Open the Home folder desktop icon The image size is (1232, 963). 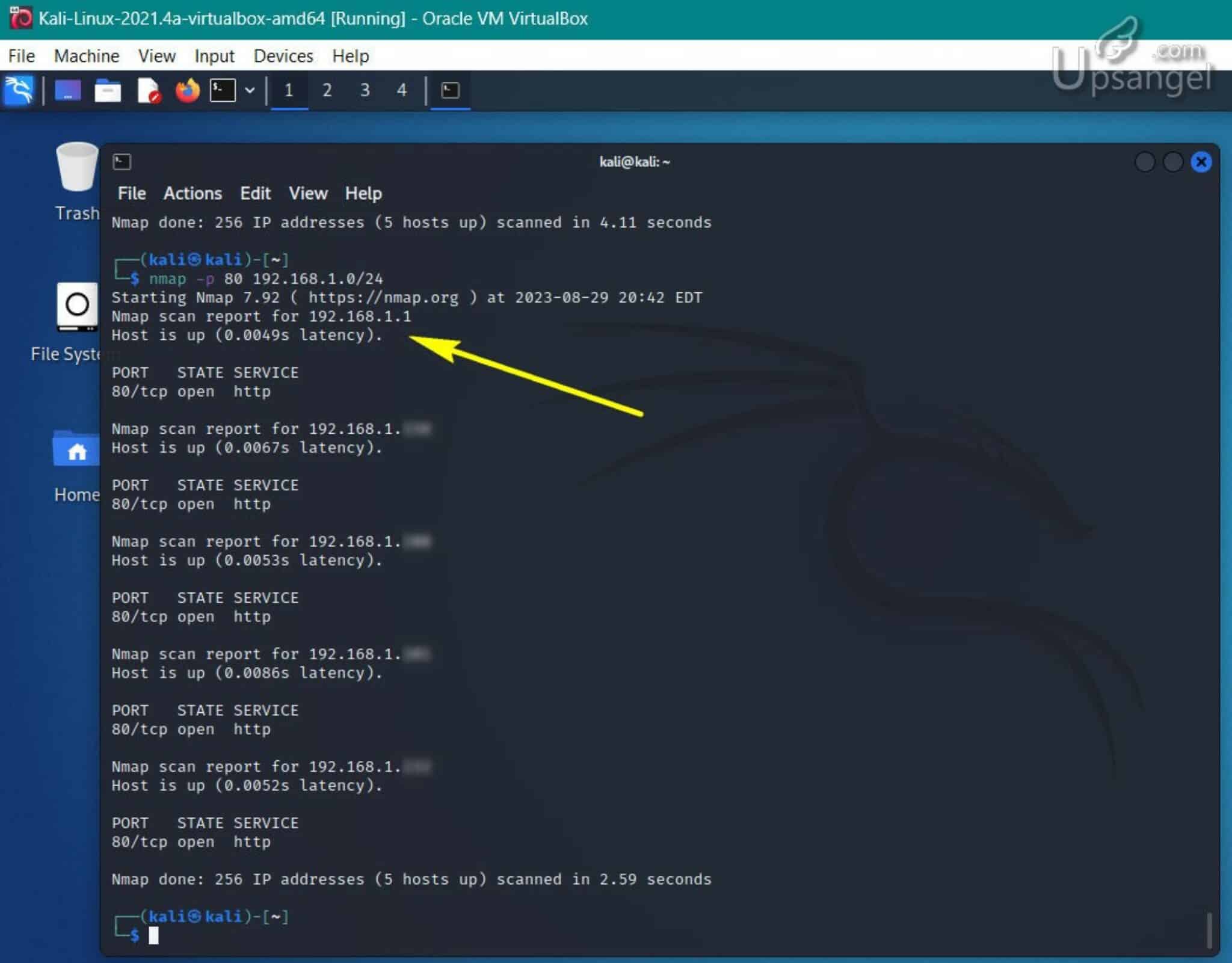[x=76, y=450]
